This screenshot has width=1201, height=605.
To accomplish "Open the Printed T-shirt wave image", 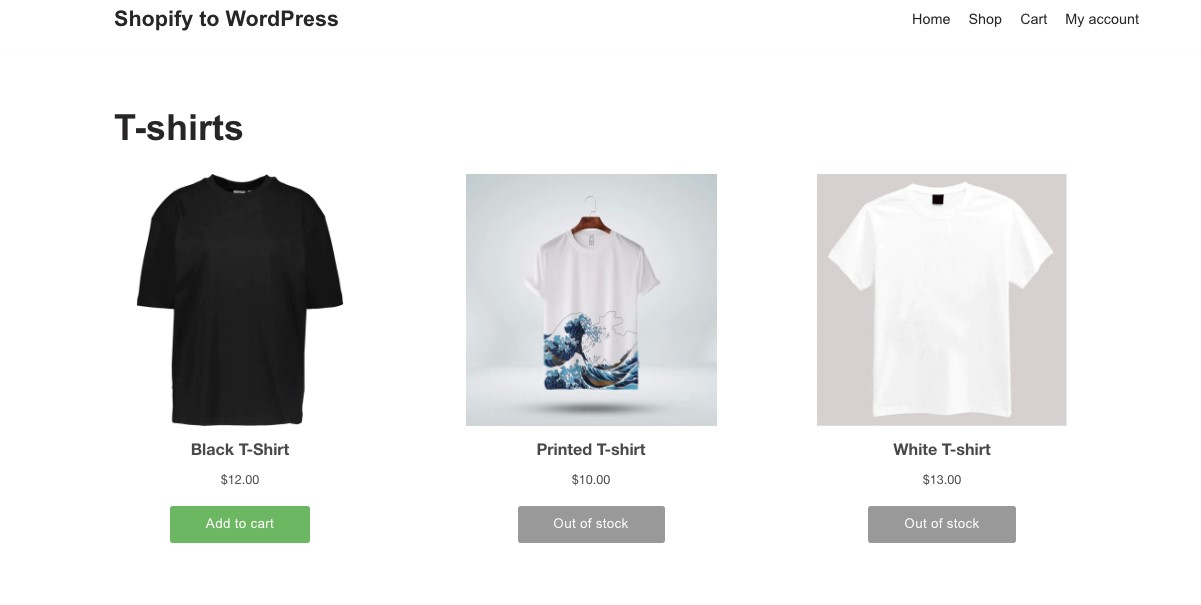I will click(591, 300).
